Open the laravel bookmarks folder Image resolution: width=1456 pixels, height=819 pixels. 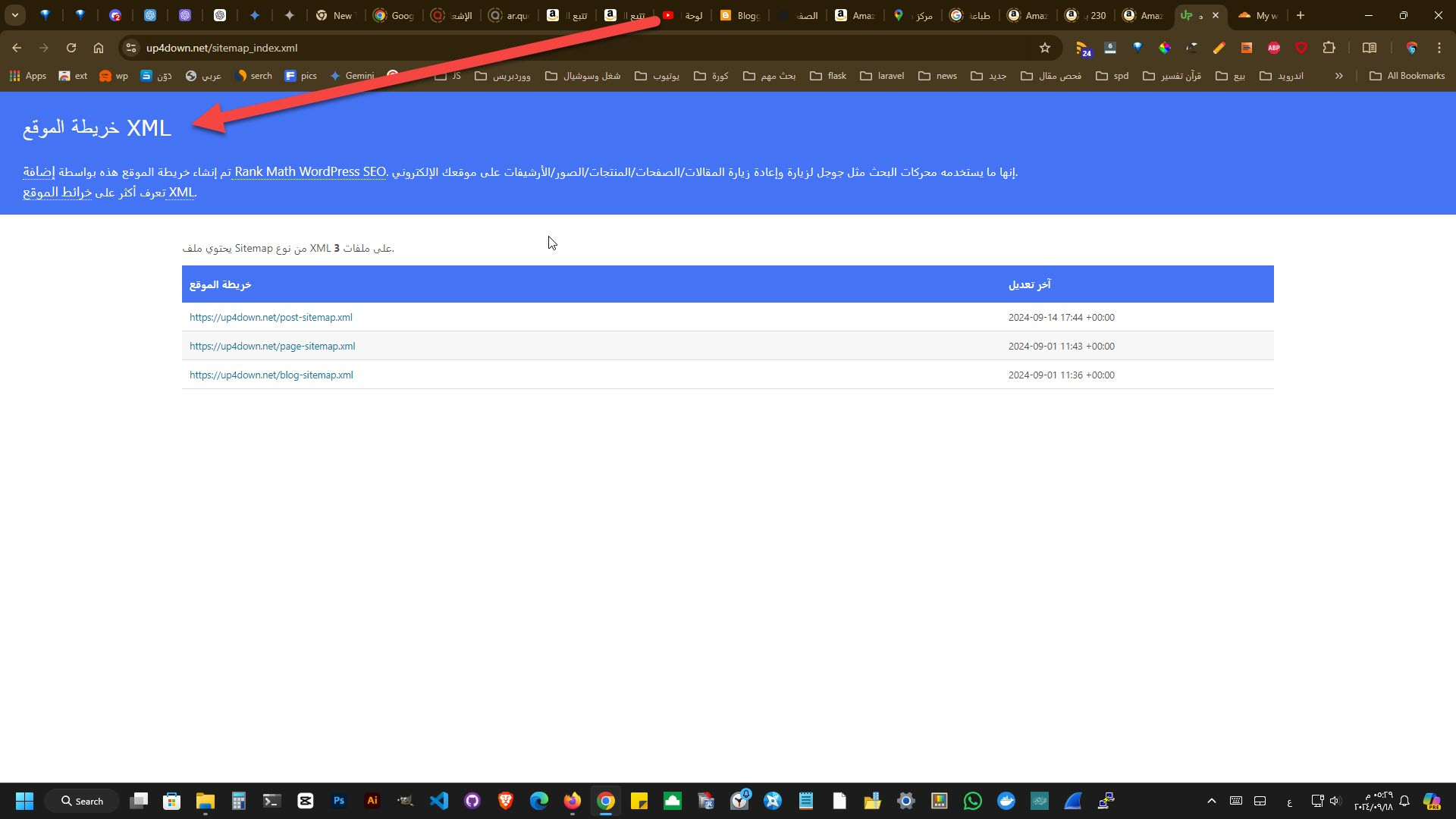click(882, 76)
